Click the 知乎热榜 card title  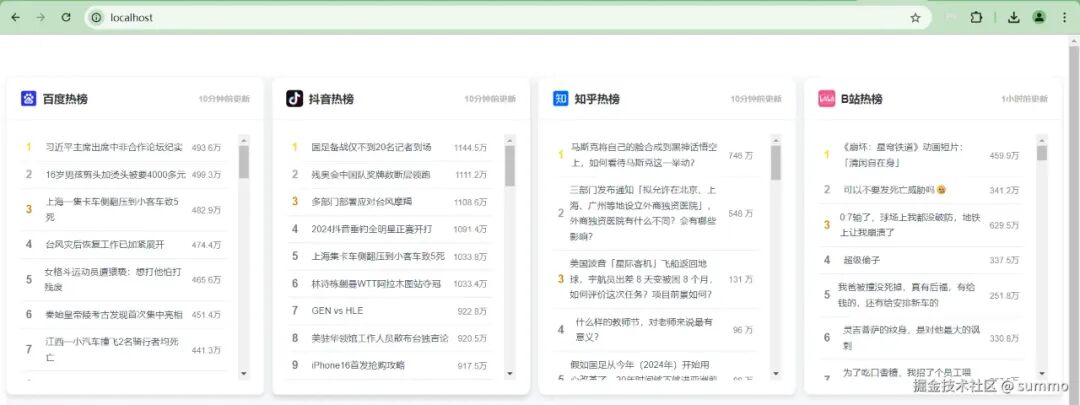(597, 99)
